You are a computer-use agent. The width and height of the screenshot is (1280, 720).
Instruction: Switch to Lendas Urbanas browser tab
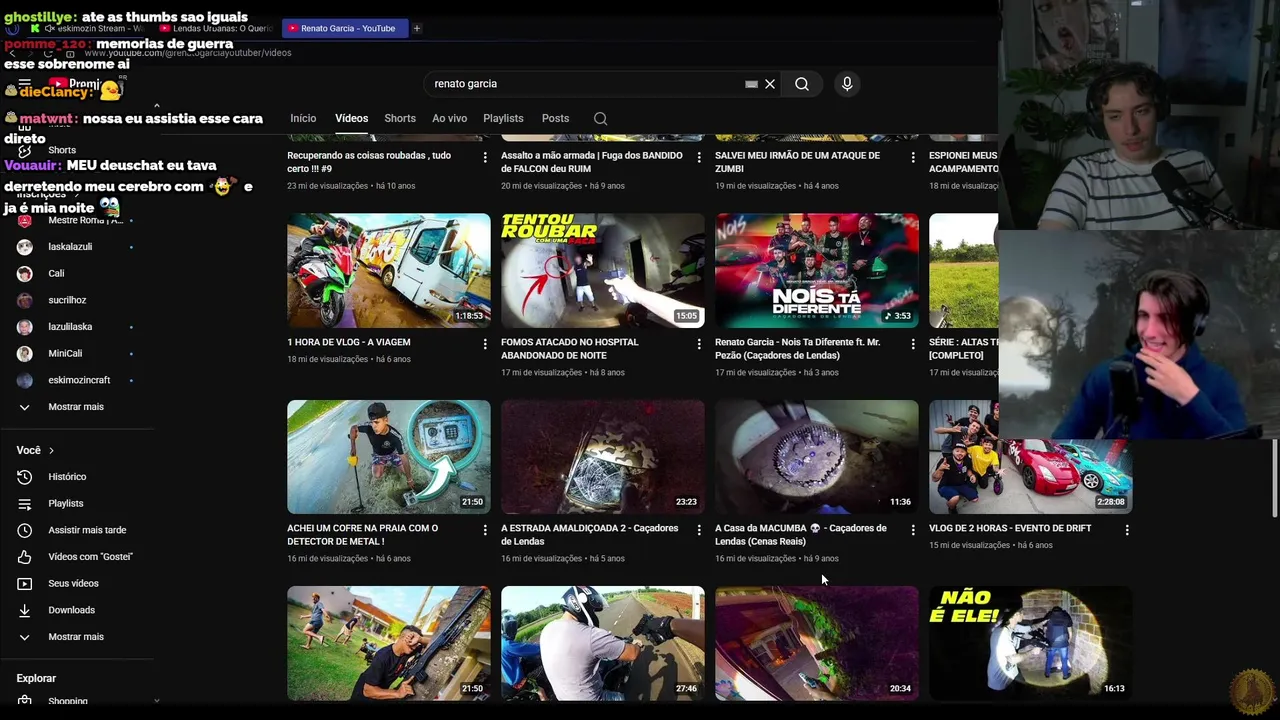pyautogui.click(x=215, y=28)
